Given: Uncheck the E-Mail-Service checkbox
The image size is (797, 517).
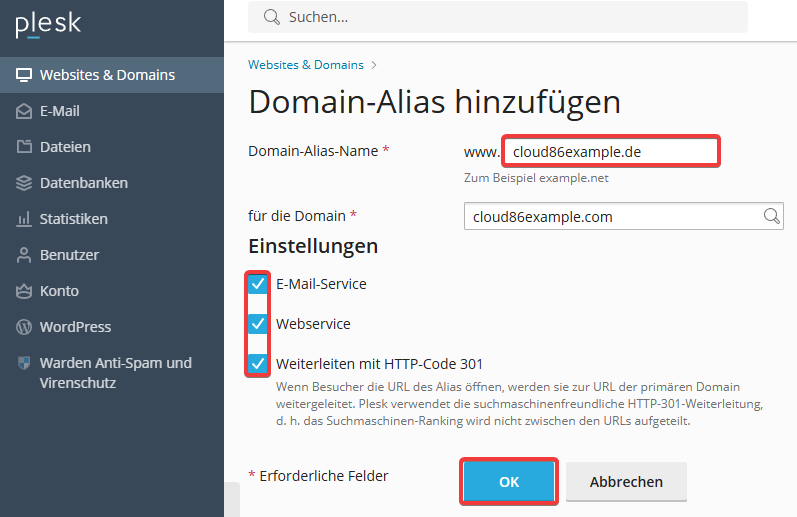Looking at the screenshot, I should [258, 284].
